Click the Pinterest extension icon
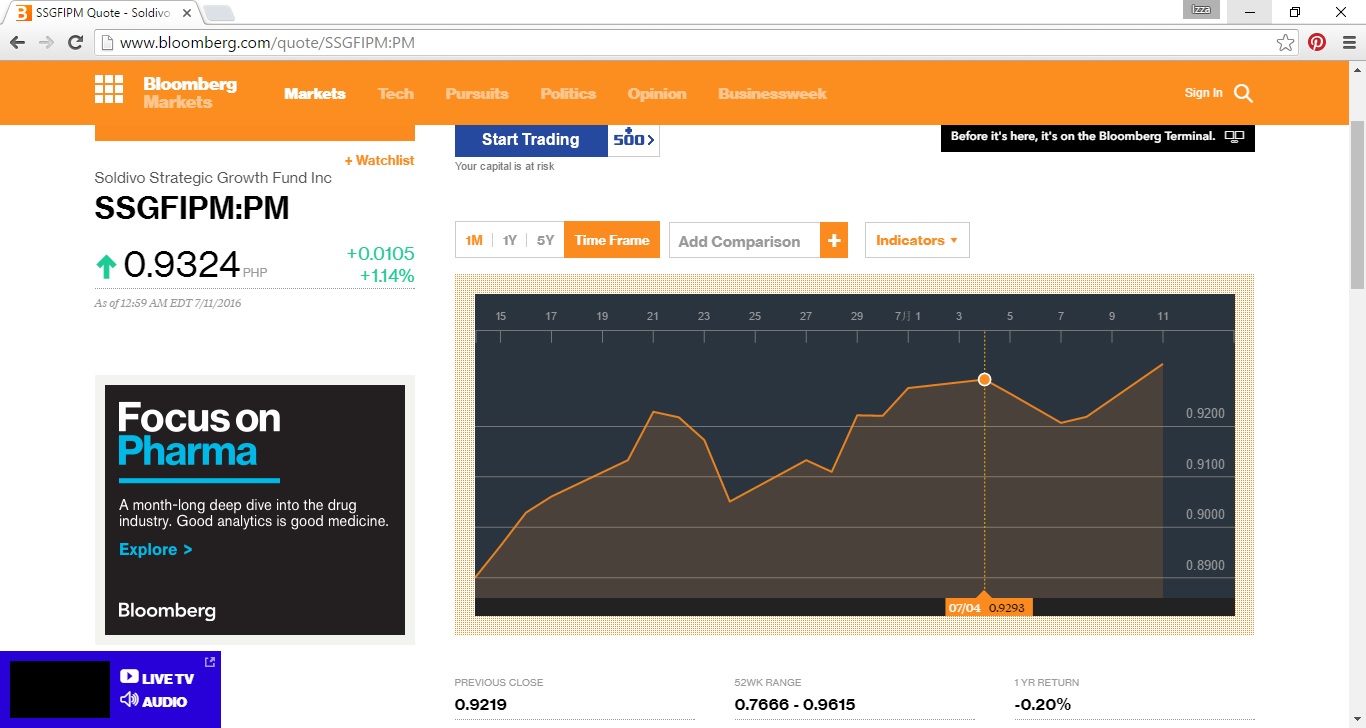This screenshot has height=728, width=1366. tap(1317, 42)
